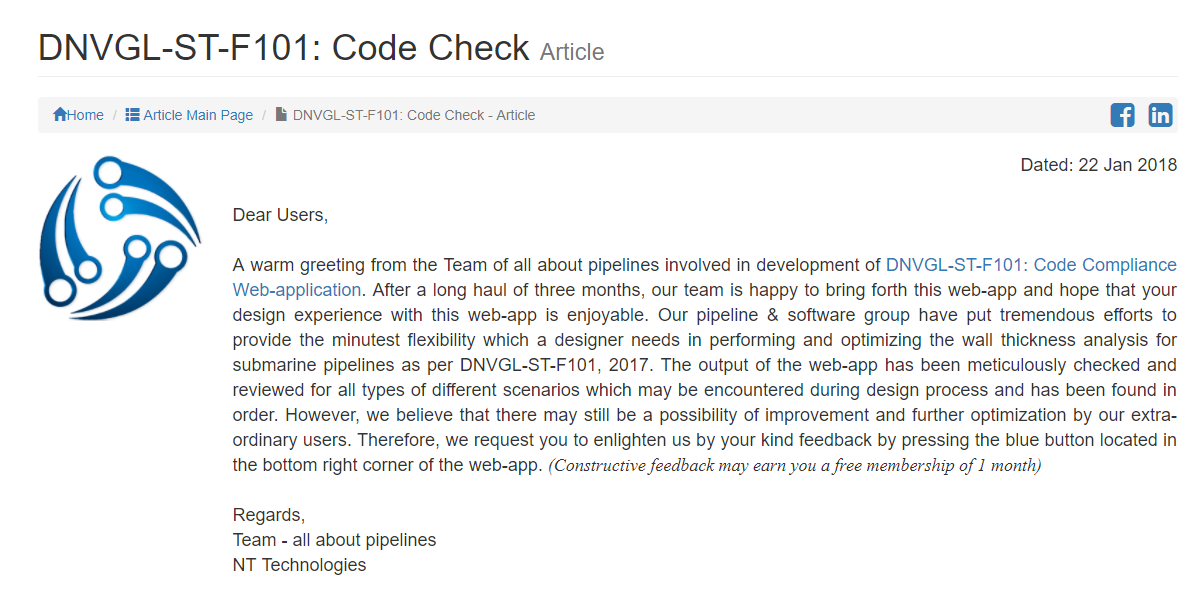The height and width of the screenshot is (596, 1204).
Task: Open the DNVGL-ST-F101: Code Compliance link
Action: 1031,265
